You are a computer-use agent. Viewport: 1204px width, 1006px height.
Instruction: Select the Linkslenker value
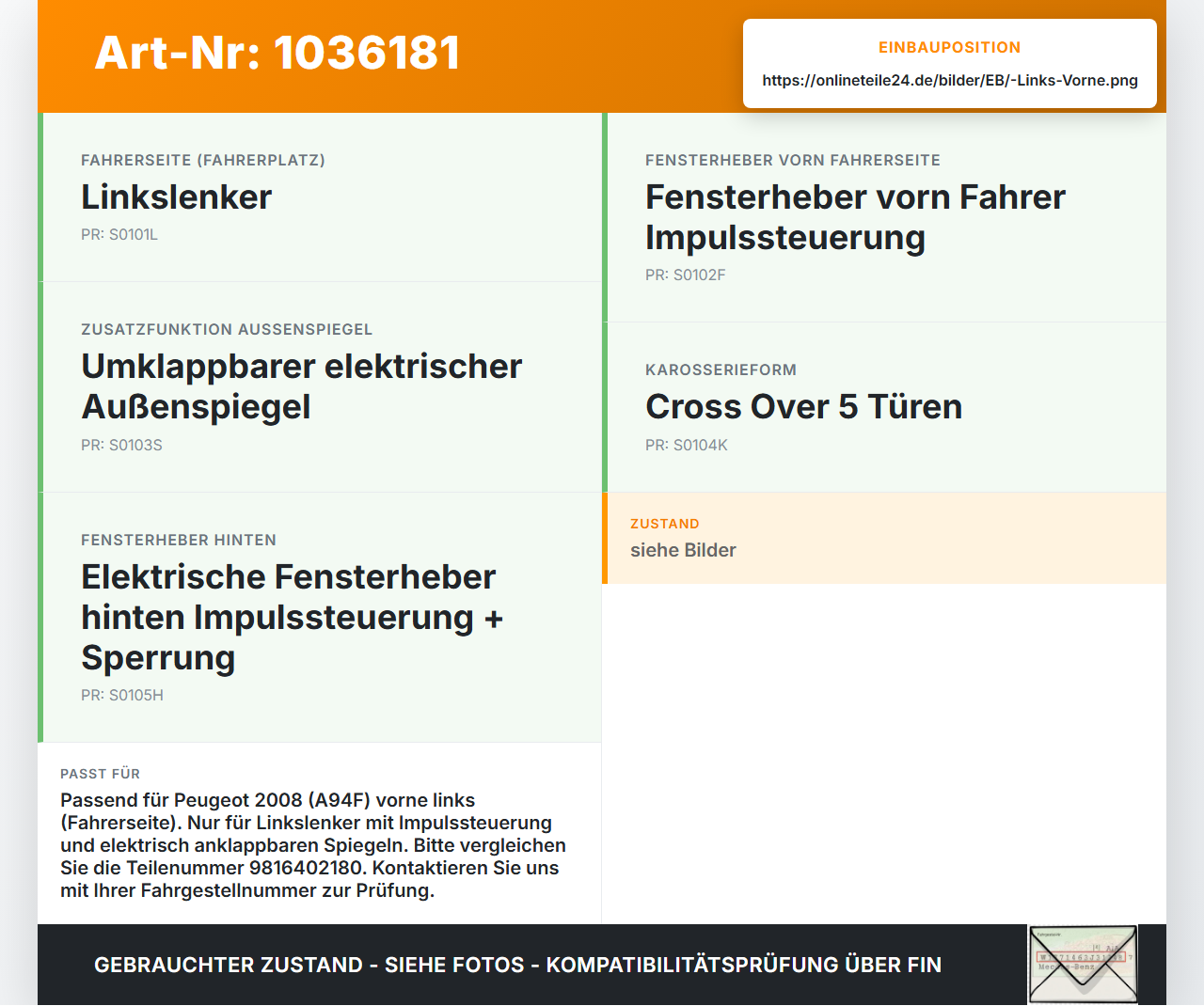(x=177, y=196)
